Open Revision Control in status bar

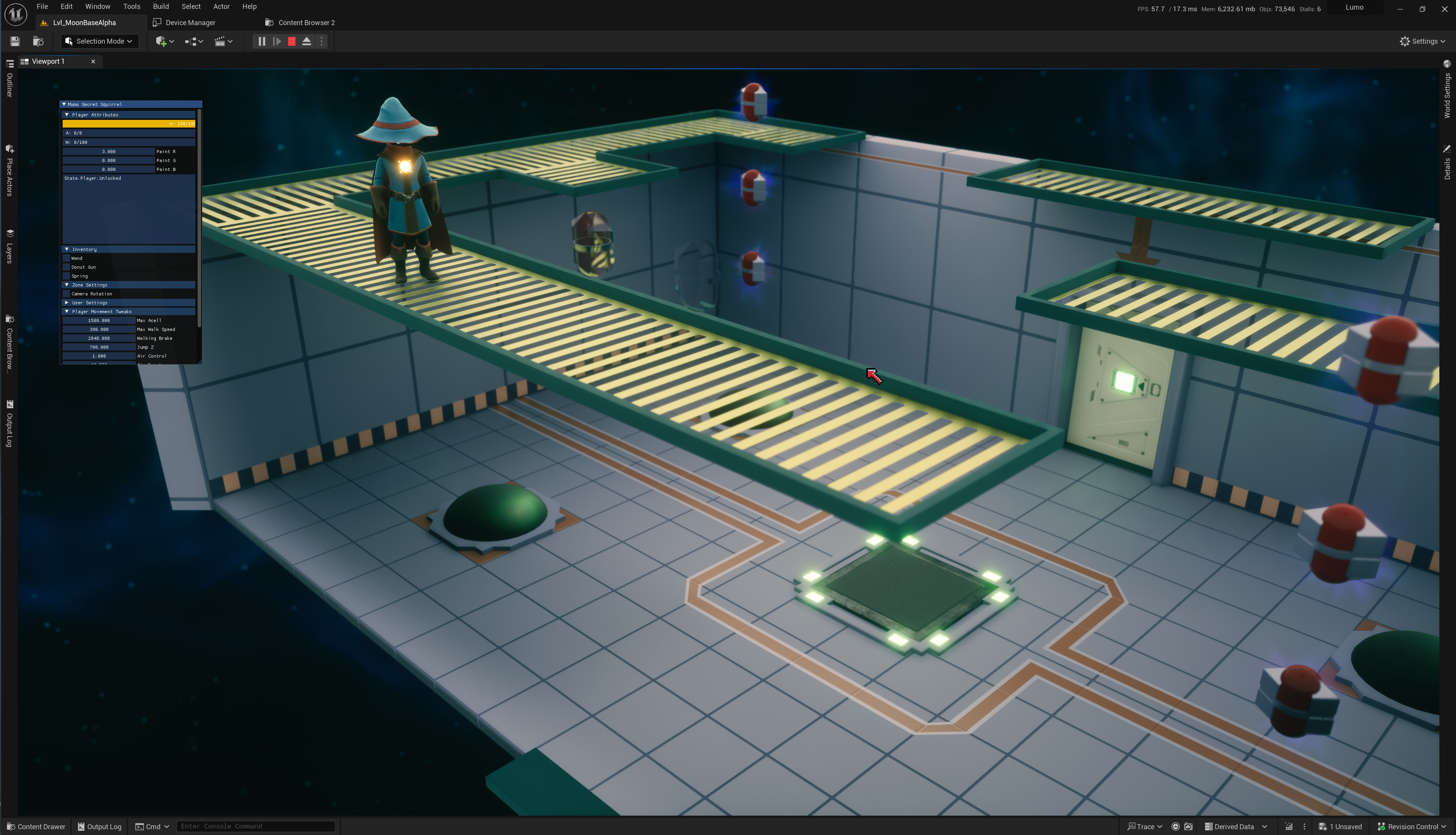[1411, 826]
